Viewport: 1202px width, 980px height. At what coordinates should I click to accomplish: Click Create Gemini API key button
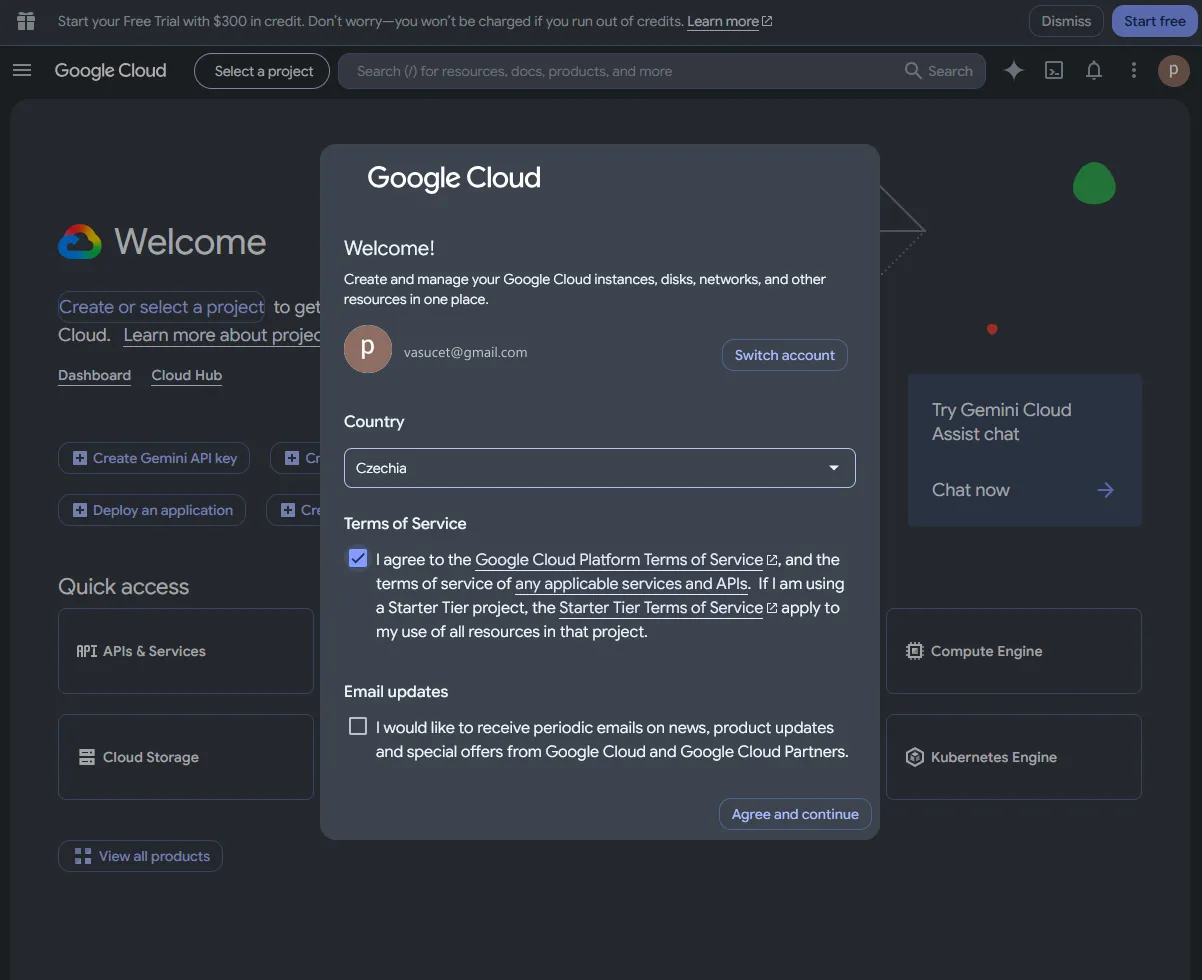tap(154, 458)
